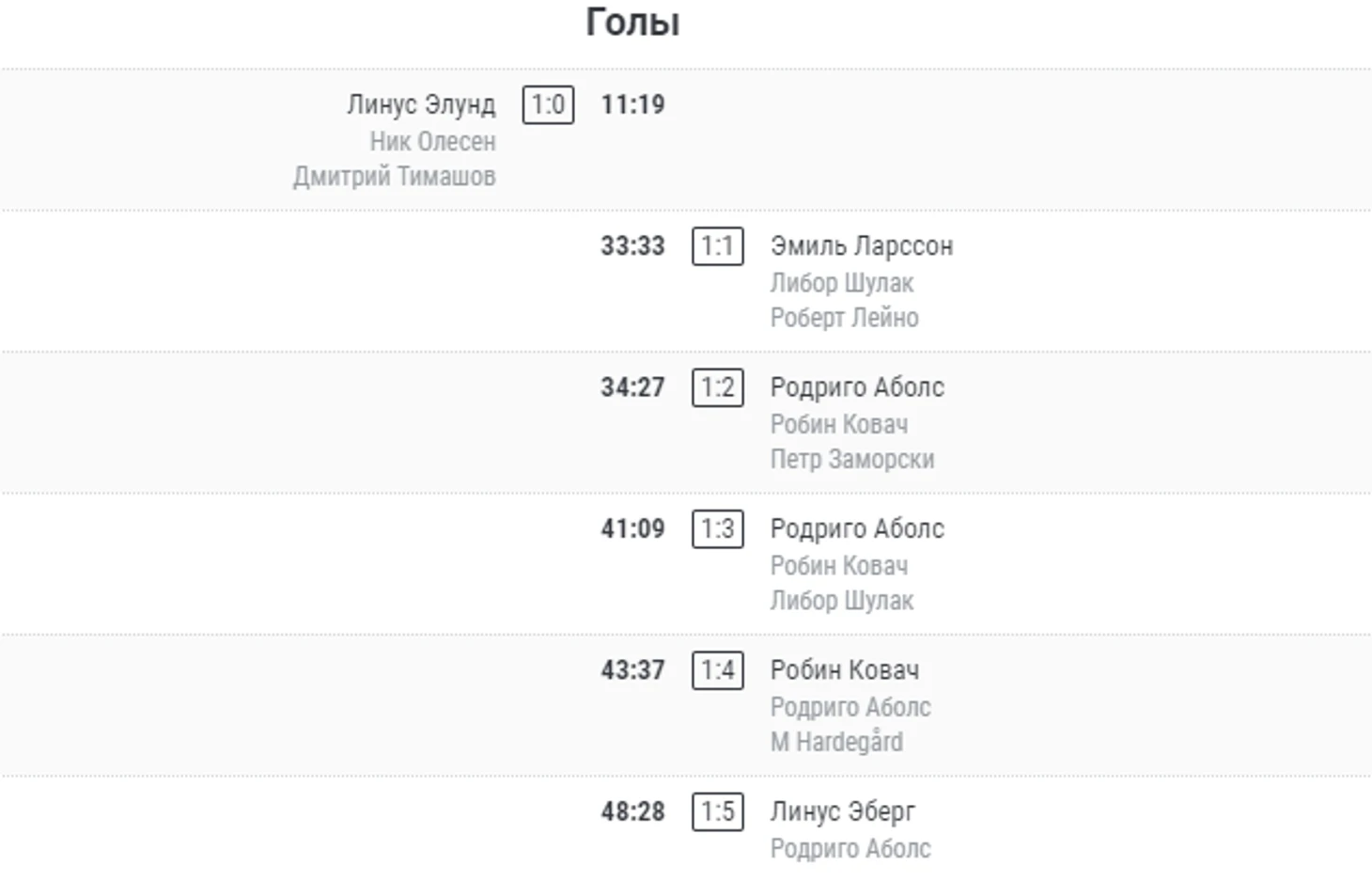Select the 34:27 goal time
Image resolution: width=1372 pixels, height=881 pixels.
[x=632, y=387]
